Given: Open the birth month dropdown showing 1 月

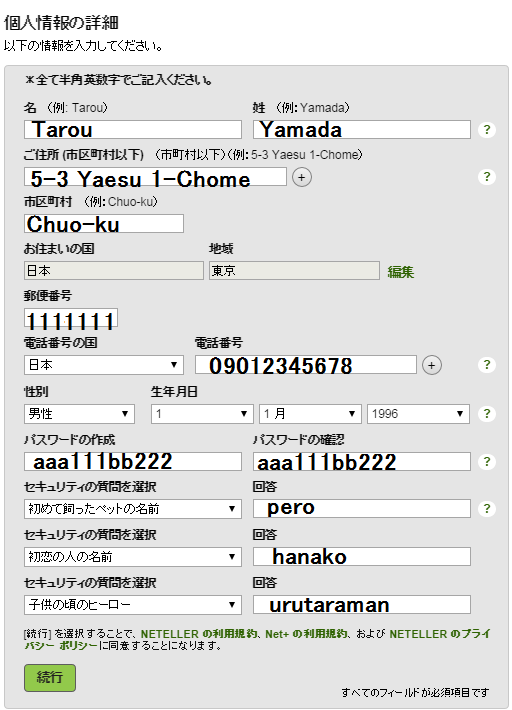Looking at the screenshot, I should [x=310, y=414].
